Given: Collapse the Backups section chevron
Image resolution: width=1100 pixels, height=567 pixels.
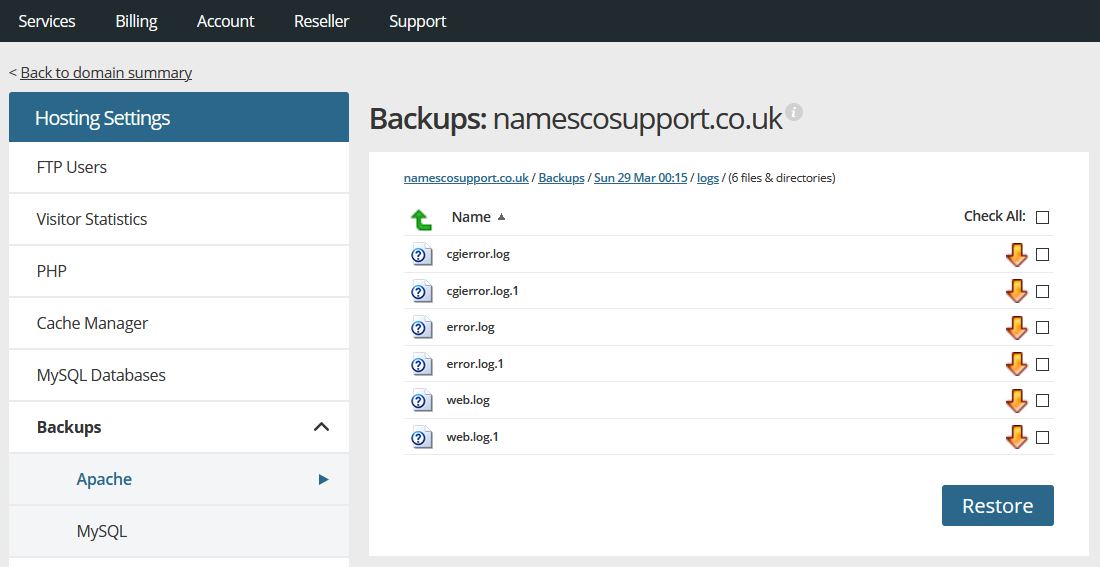Looking at the screenshot, I should tap(321, 427).
